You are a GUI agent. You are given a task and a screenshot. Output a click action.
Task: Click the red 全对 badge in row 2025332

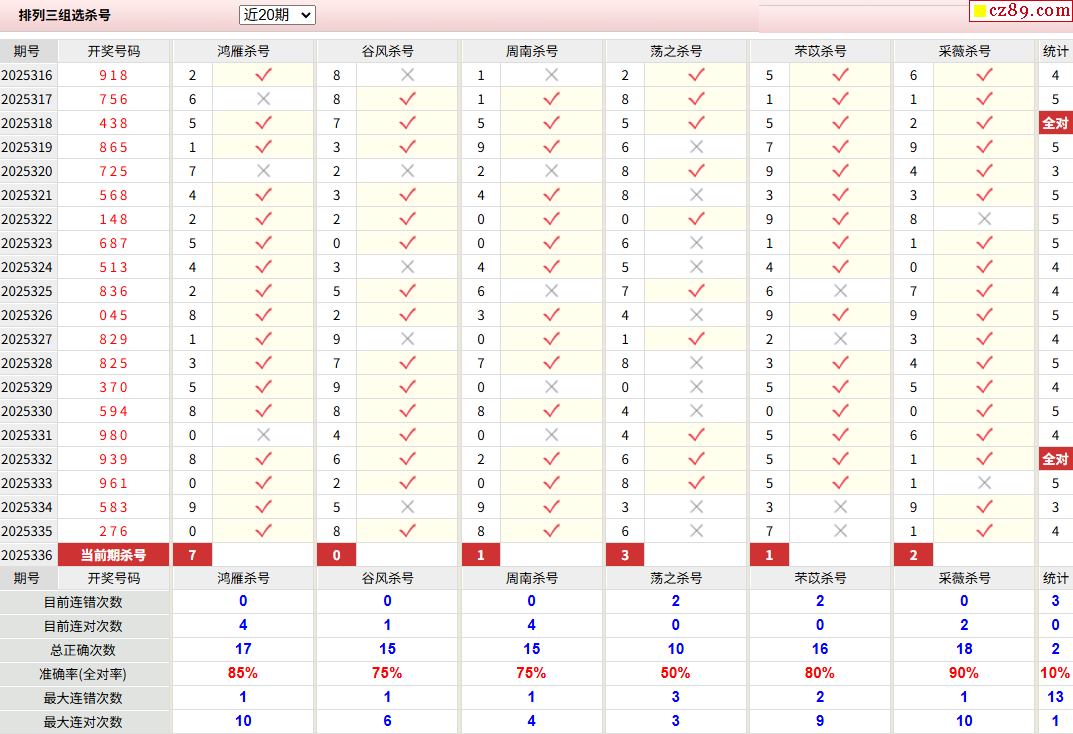(1055, 459)
